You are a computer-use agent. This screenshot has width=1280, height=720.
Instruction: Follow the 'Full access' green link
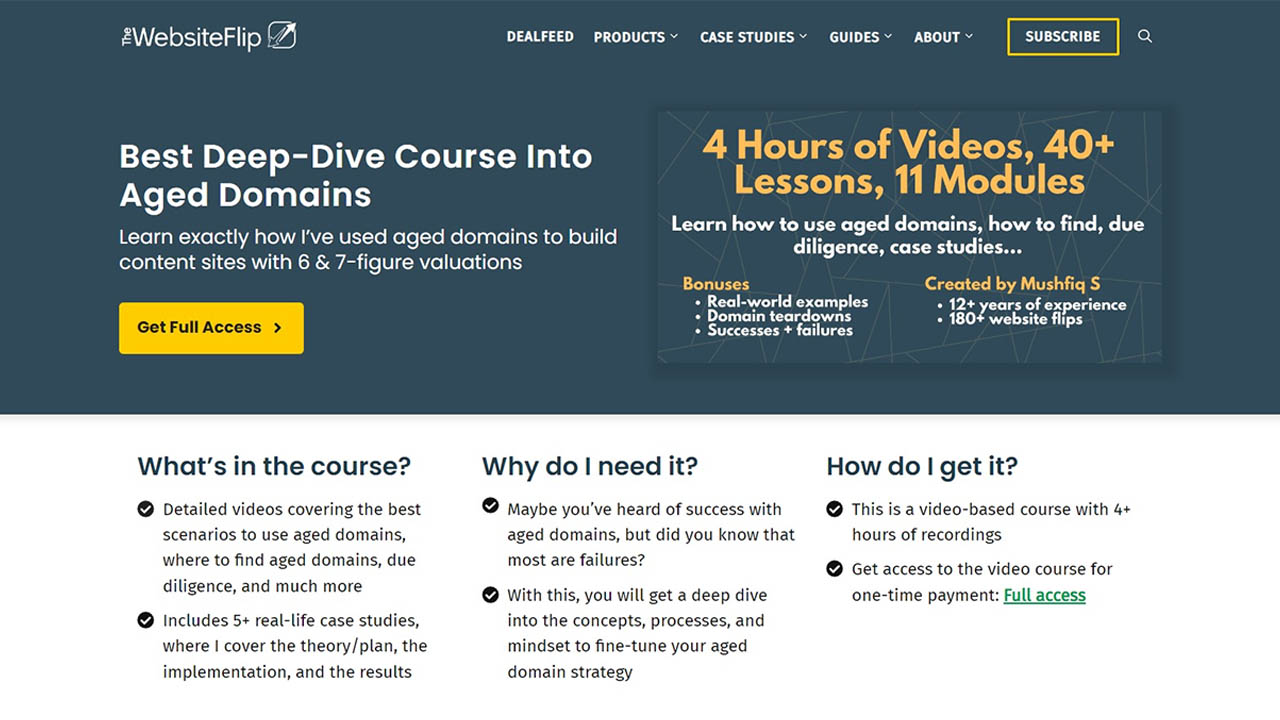pyautogui.click(x=1044, y=595)
